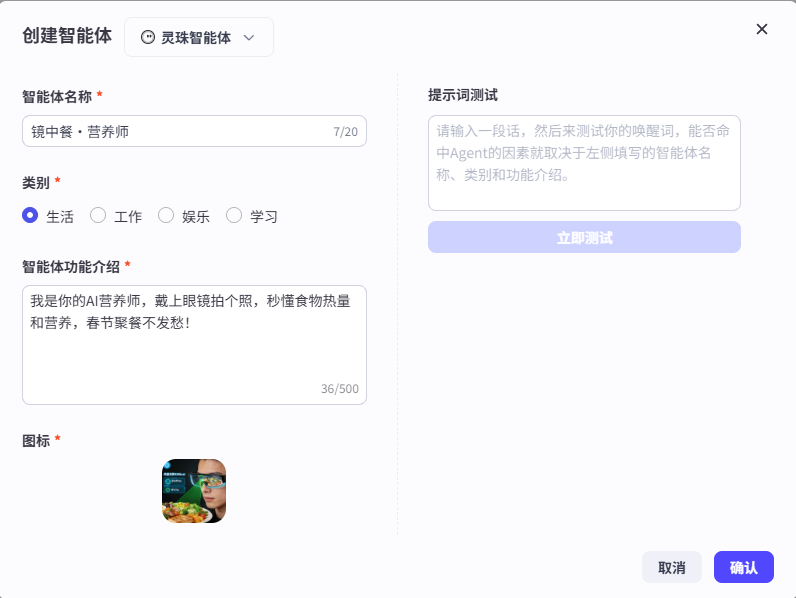Viewport: 796px width, 598px height.
Task: Click the 取消 button
Action: 672,567
